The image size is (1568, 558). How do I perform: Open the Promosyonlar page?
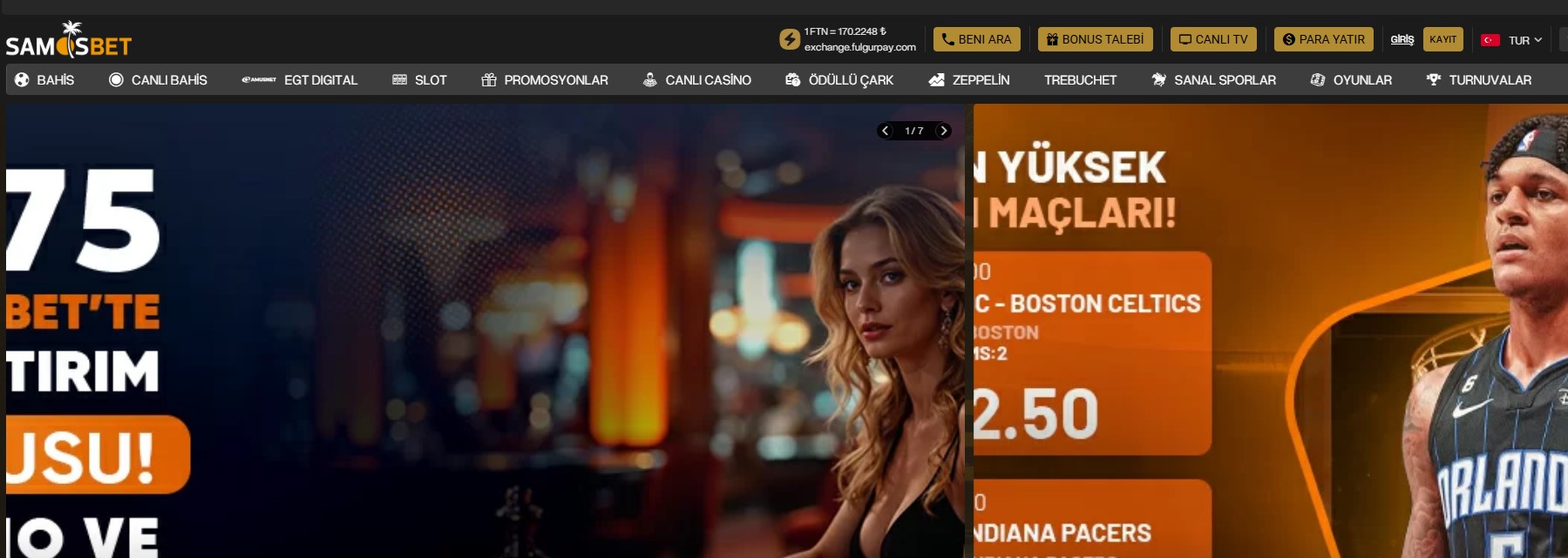coord(545,79)
